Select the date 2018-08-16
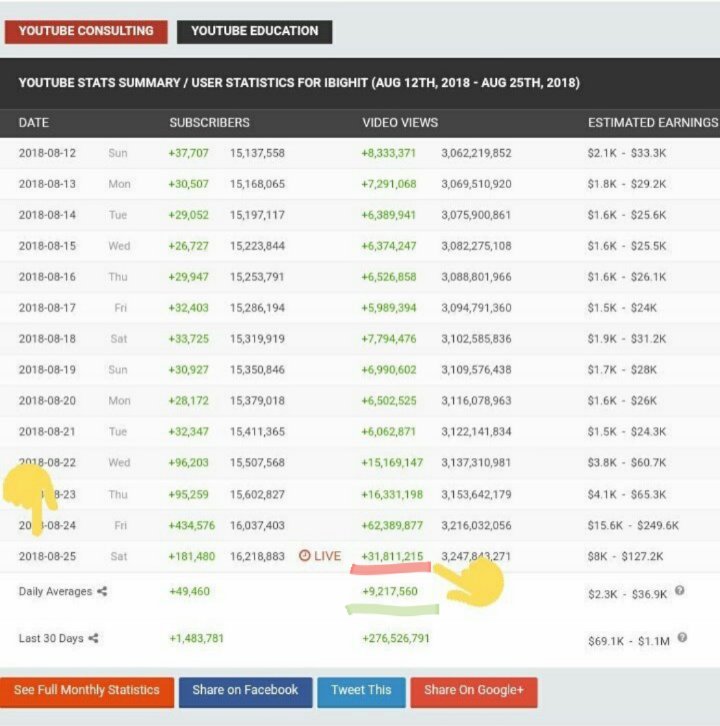The height and width of the screenshot is (726, 720). pos(47,277)
